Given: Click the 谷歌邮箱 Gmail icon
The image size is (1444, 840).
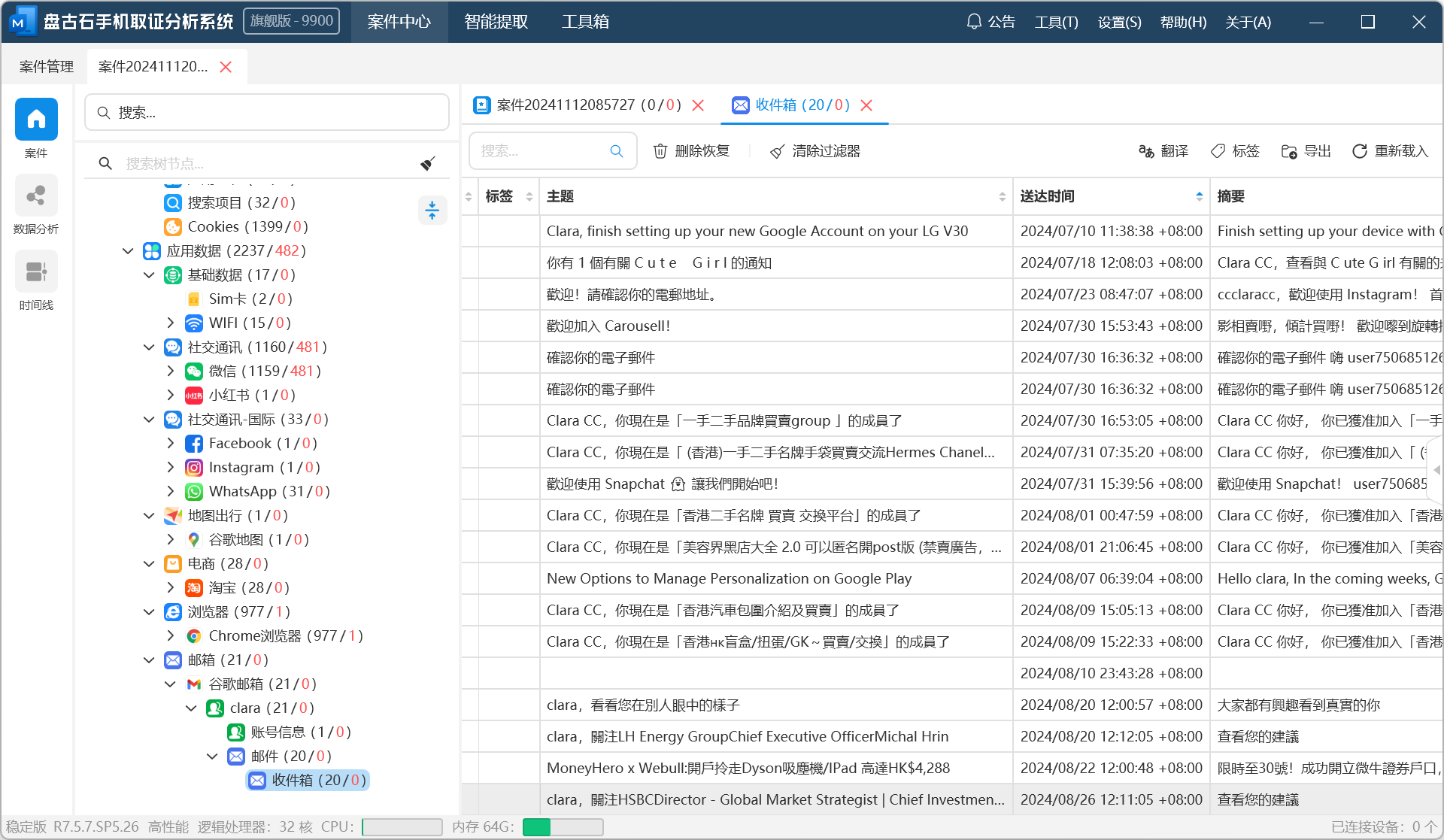Looking at the screenshot, I should point(194,684).
